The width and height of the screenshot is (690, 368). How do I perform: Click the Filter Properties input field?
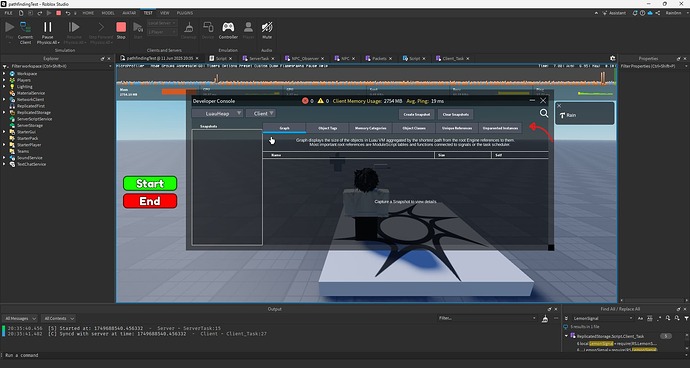click(653, 66)
